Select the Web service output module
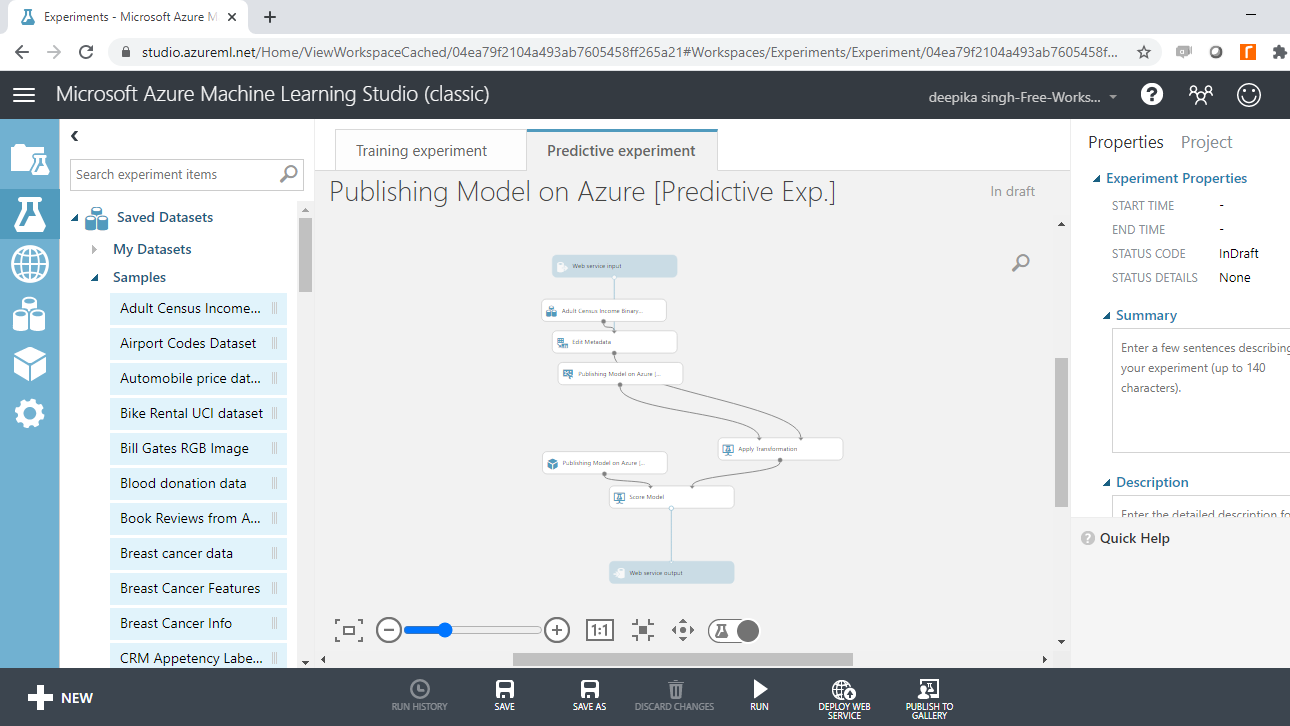This screenshot has width=1290, height=726. tap(672, 573)
